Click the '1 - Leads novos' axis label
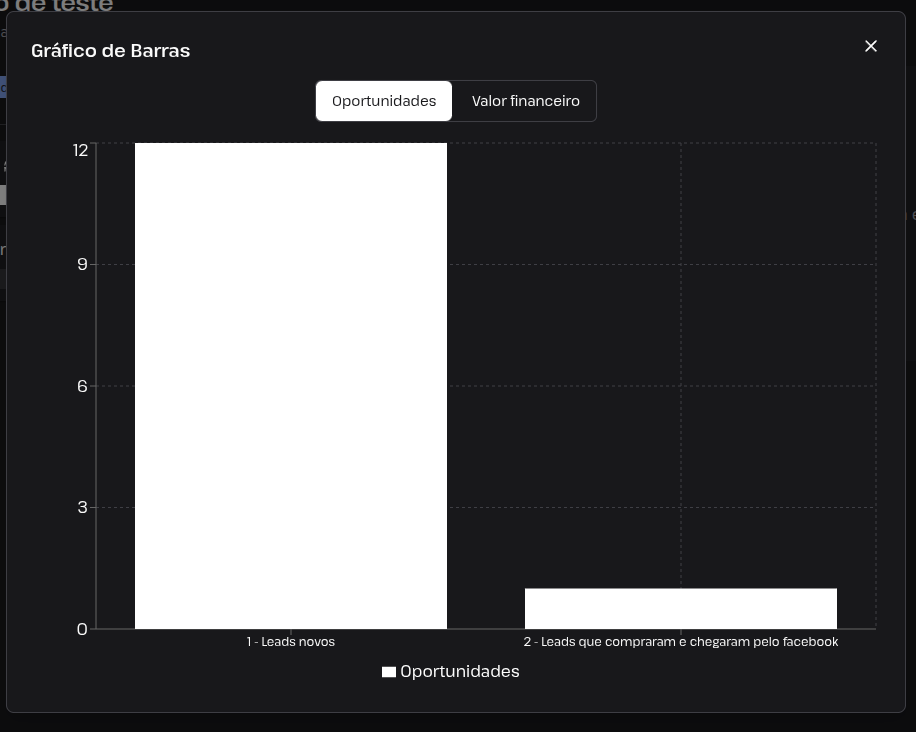The height and width of the screenshot is (732, 916). (290, 641)
